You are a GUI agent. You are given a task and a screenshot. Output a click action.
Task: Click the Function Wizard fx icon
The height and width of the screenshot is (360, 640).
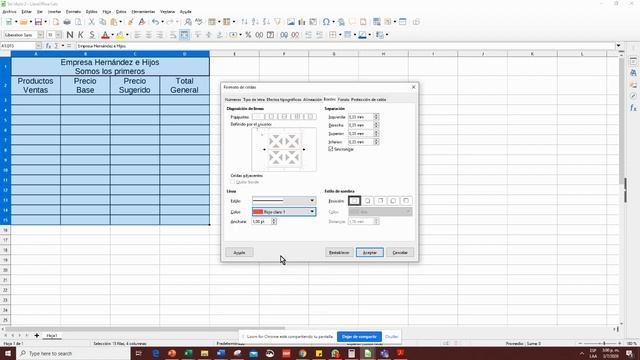coord(48,46)
